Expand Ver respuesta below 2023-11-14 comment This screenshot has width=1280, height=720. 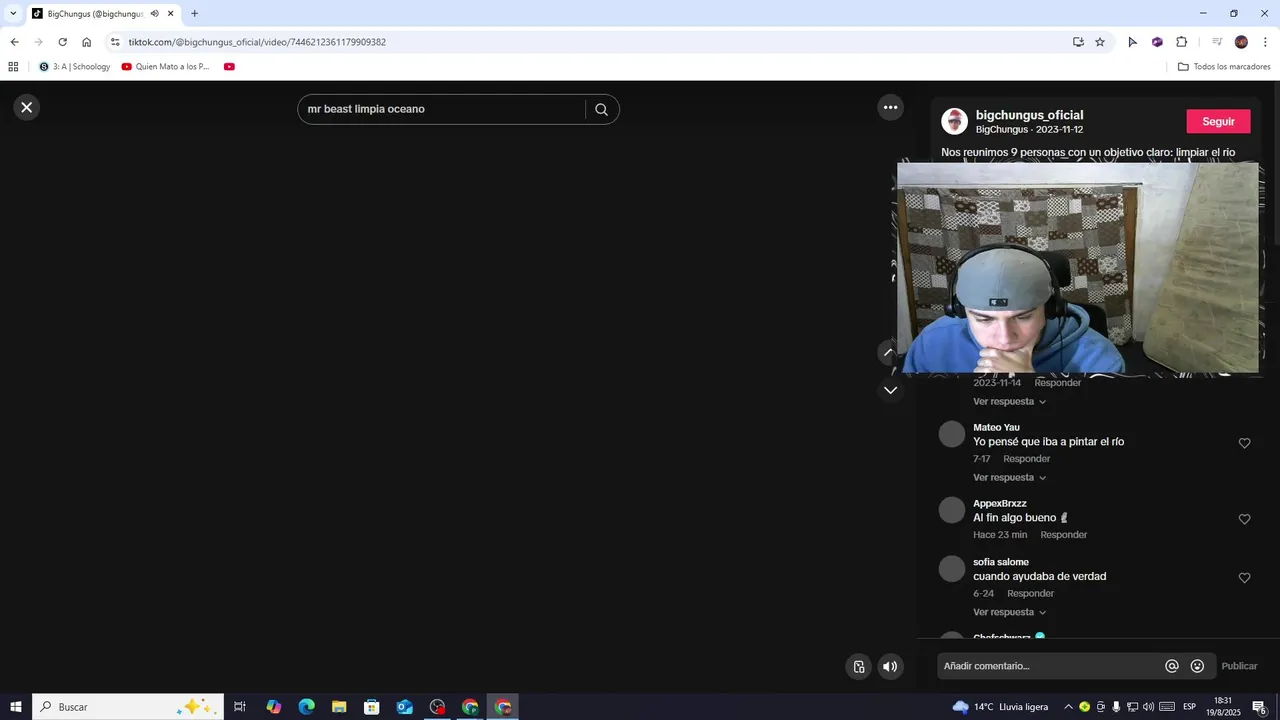[1009, 401]
